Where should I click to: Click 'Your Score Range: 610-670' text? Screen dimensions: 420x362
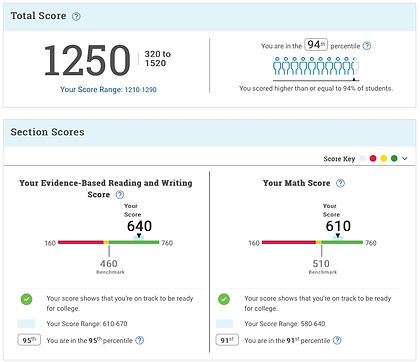[x=87, y=324]
